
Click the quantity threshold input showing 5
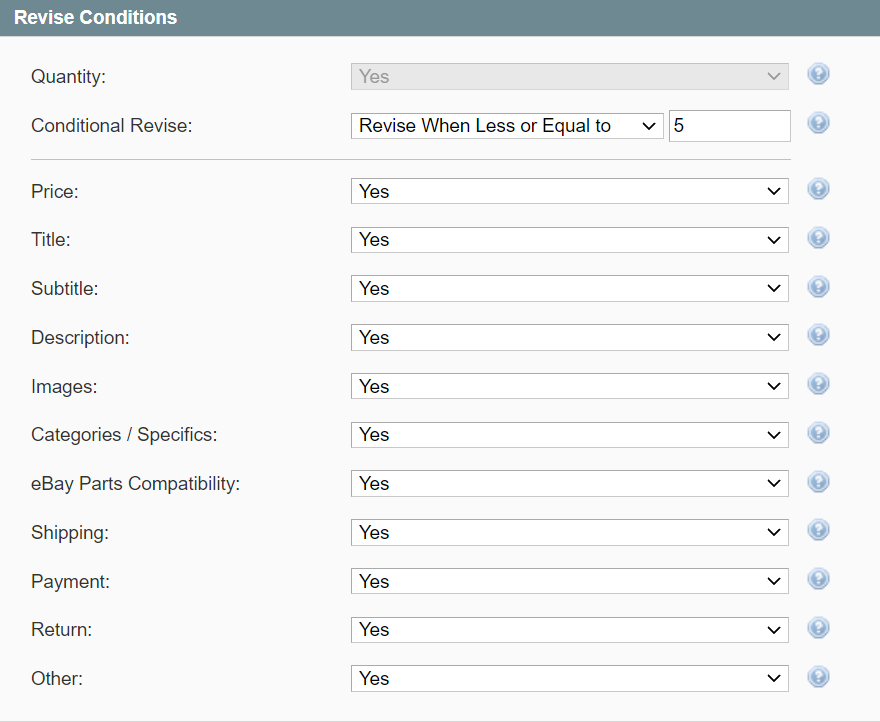tap(729, 125)
